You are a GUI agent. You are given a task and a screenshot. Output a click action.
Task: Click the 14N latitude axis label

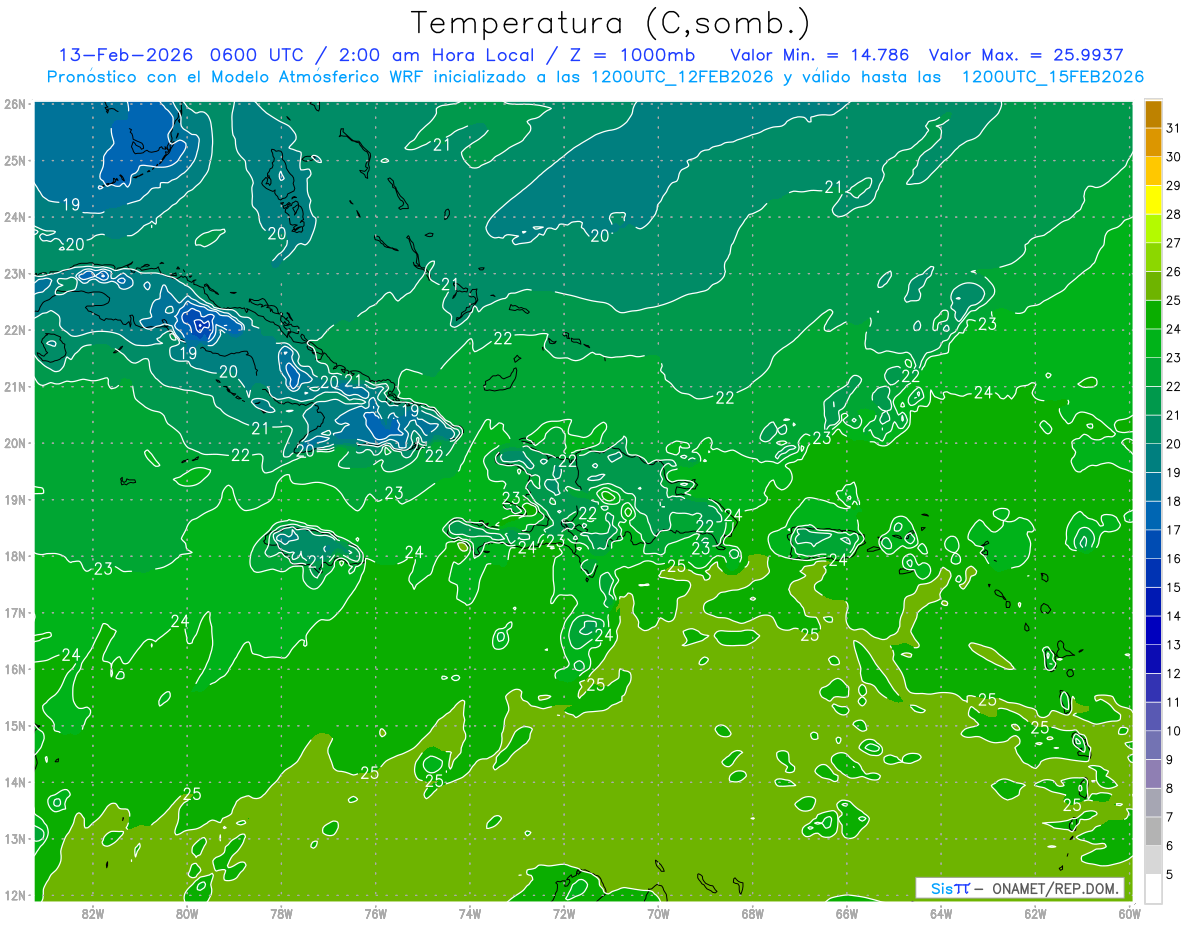pyautogui.click(x=14, y=782)
